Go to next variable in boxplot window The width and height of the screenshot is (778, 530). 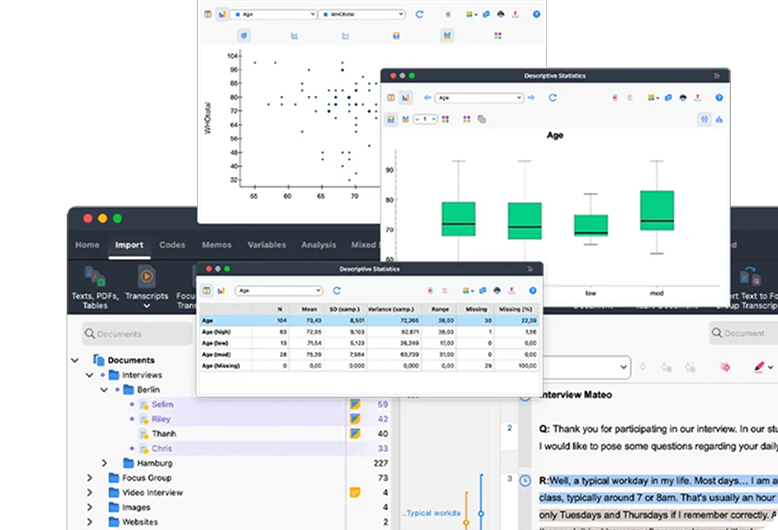point(531,98)
